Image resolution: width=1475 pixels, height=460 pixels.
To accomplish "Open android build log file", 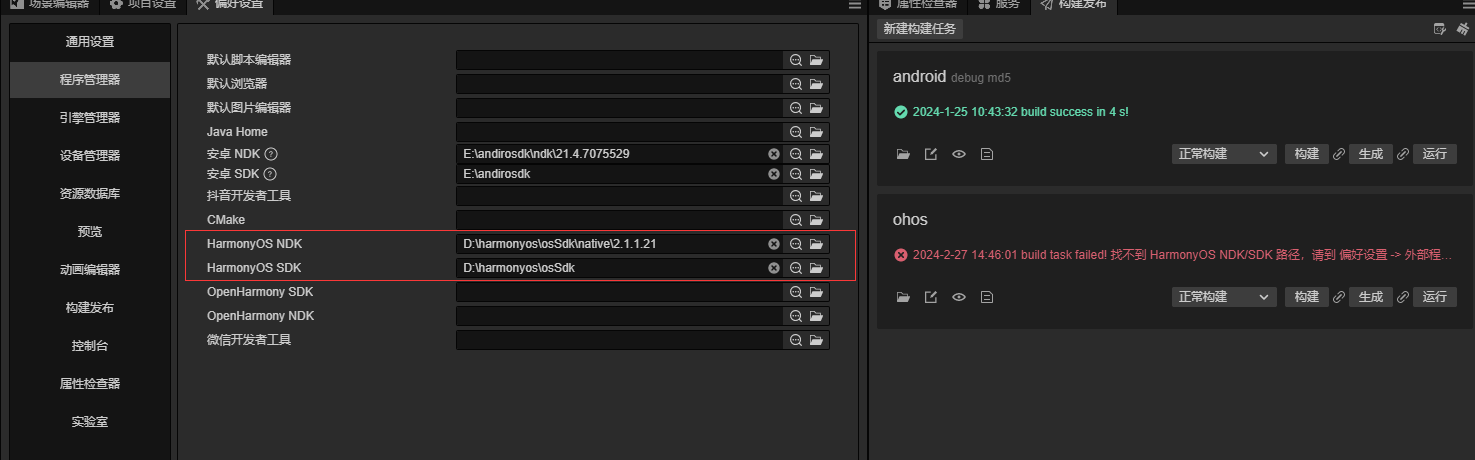I will pyautogui.click(x=987, y=154).
